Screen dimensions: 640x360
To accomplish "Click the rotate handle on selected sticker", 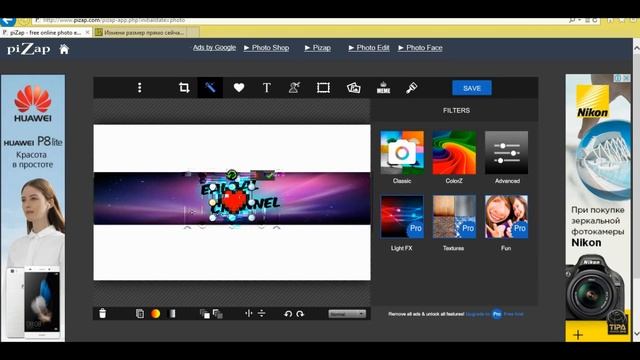I will point(231,175).
